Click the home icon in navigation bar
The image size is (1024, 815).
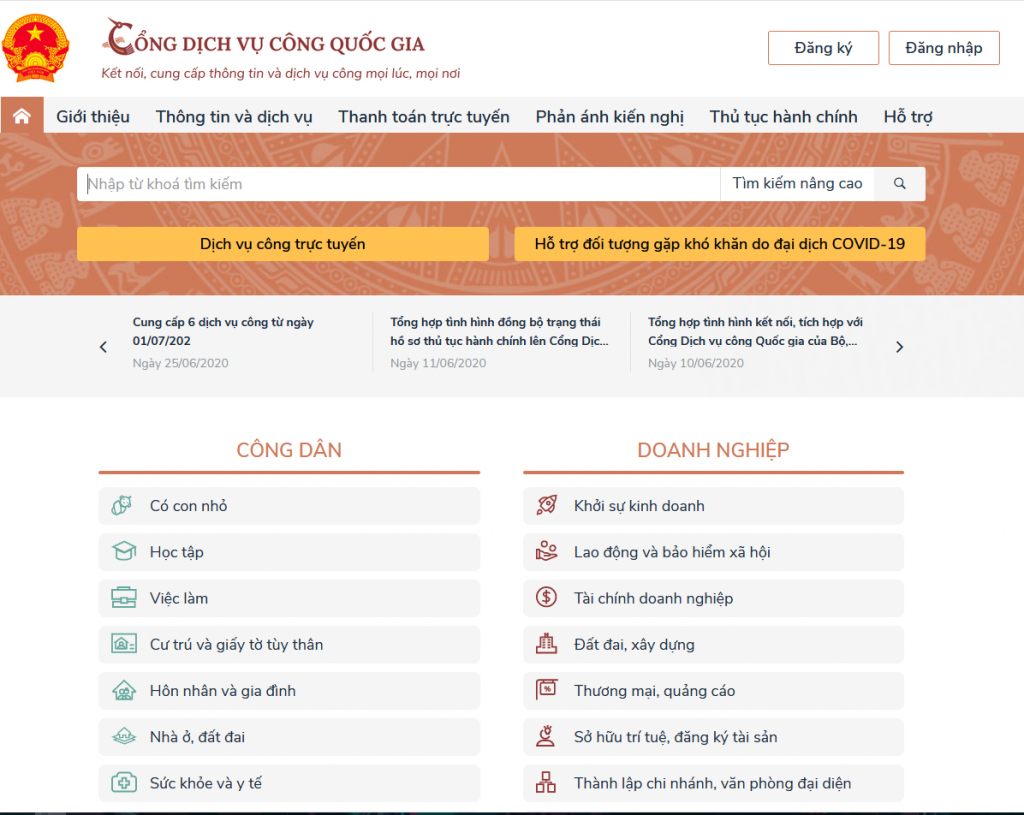(21, 116)
